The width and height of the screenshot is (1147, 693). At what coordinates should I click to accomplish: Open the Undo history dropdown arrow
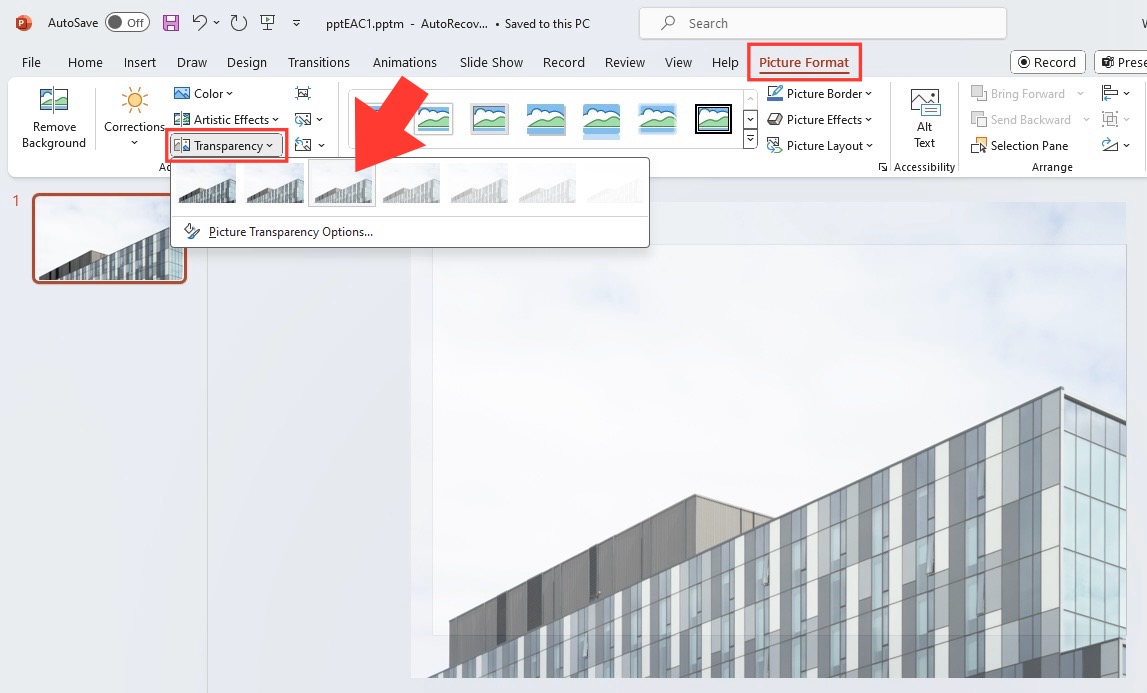pyautogui.click(x=217, y=23)
